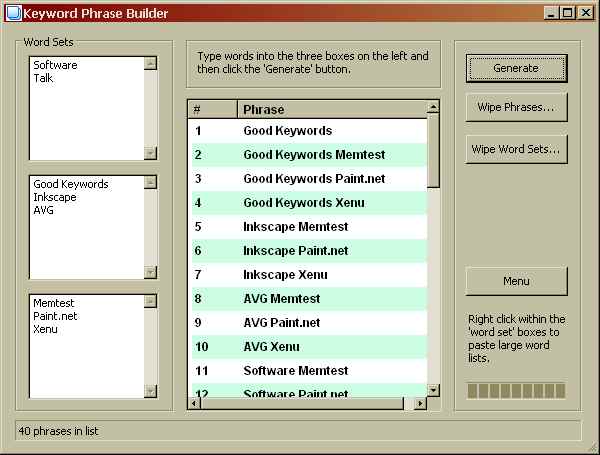Select the row numbered 1 in the list
The width and height of the screenshot is (600, 455).
click(x=309, y=131)
